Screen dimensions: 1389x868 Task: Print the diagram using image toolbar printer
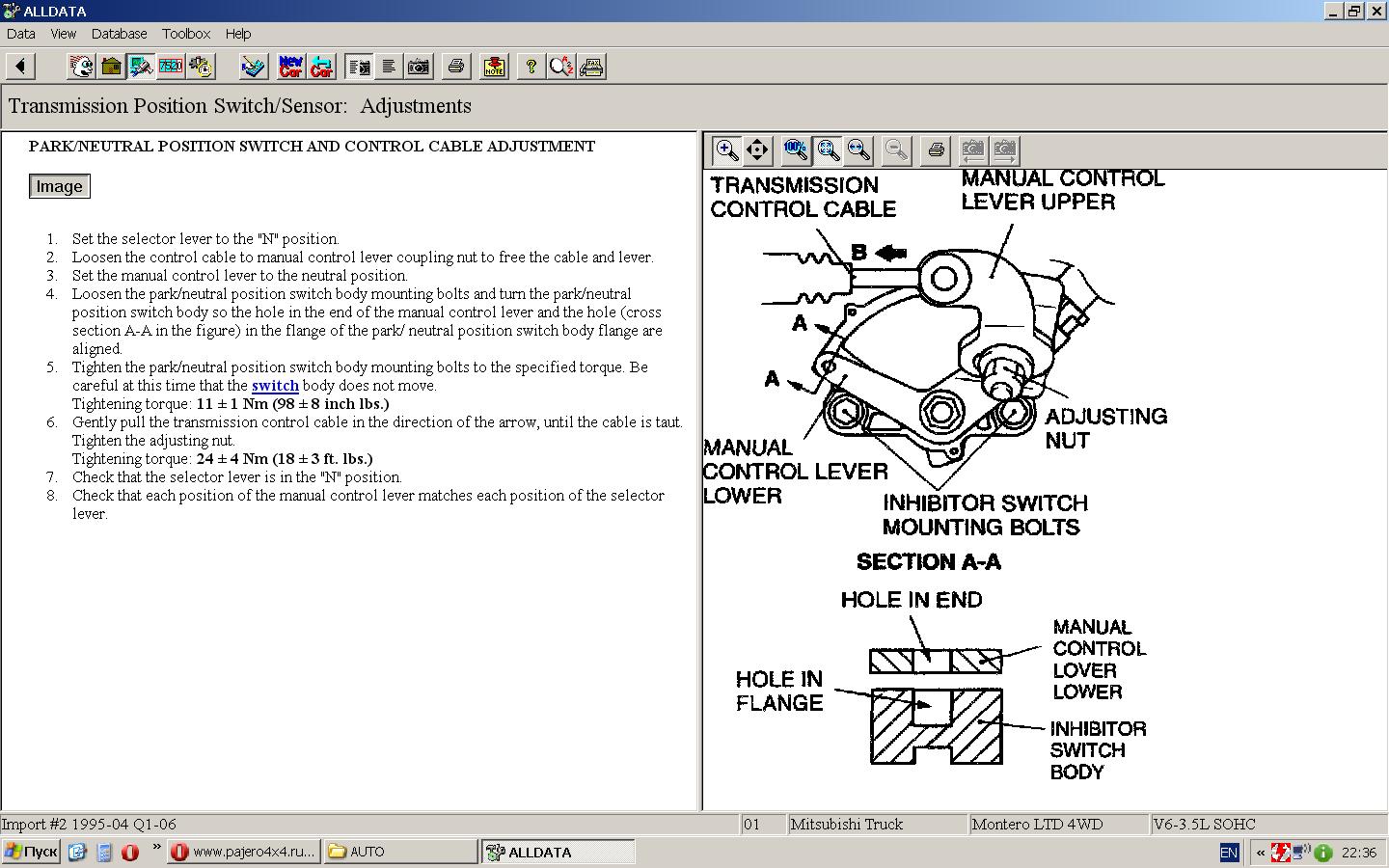(935, 149)
